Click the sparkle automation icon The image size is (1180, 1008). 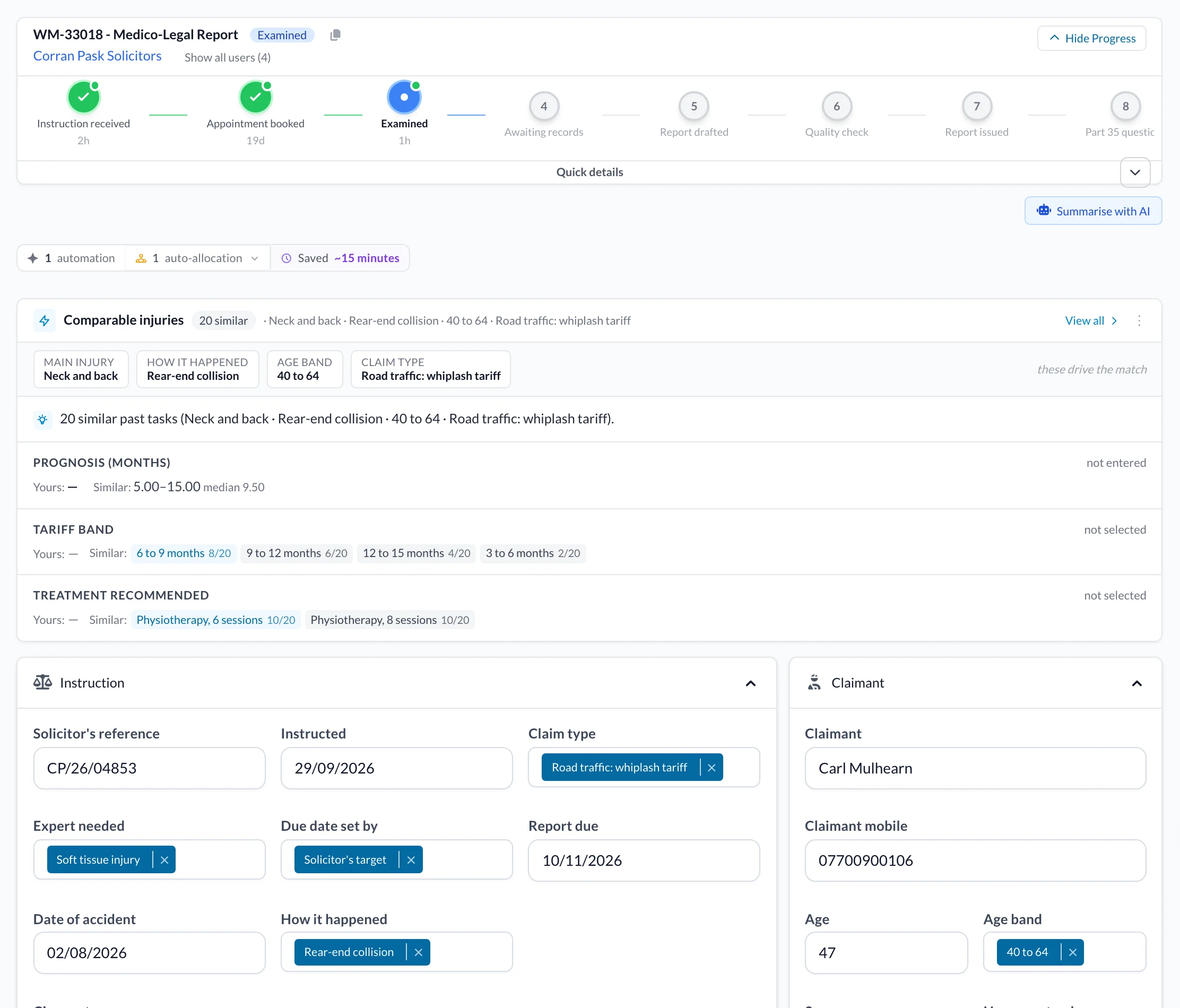tap(33, 258)
